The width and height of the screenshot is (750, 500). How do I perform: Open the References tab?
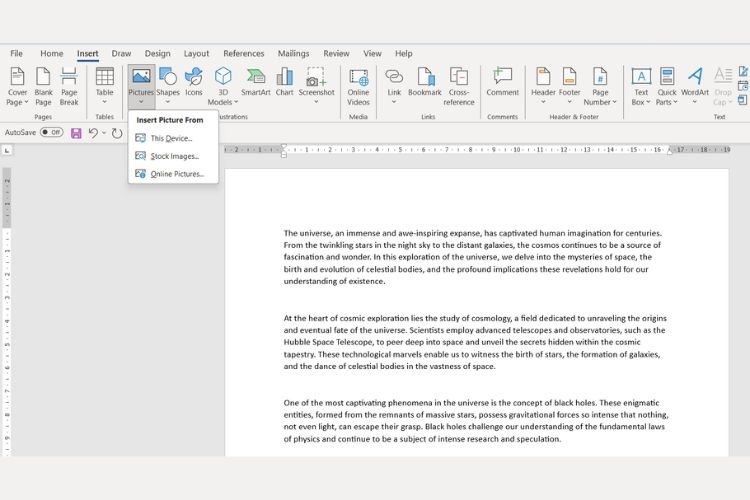click(243, 54)
